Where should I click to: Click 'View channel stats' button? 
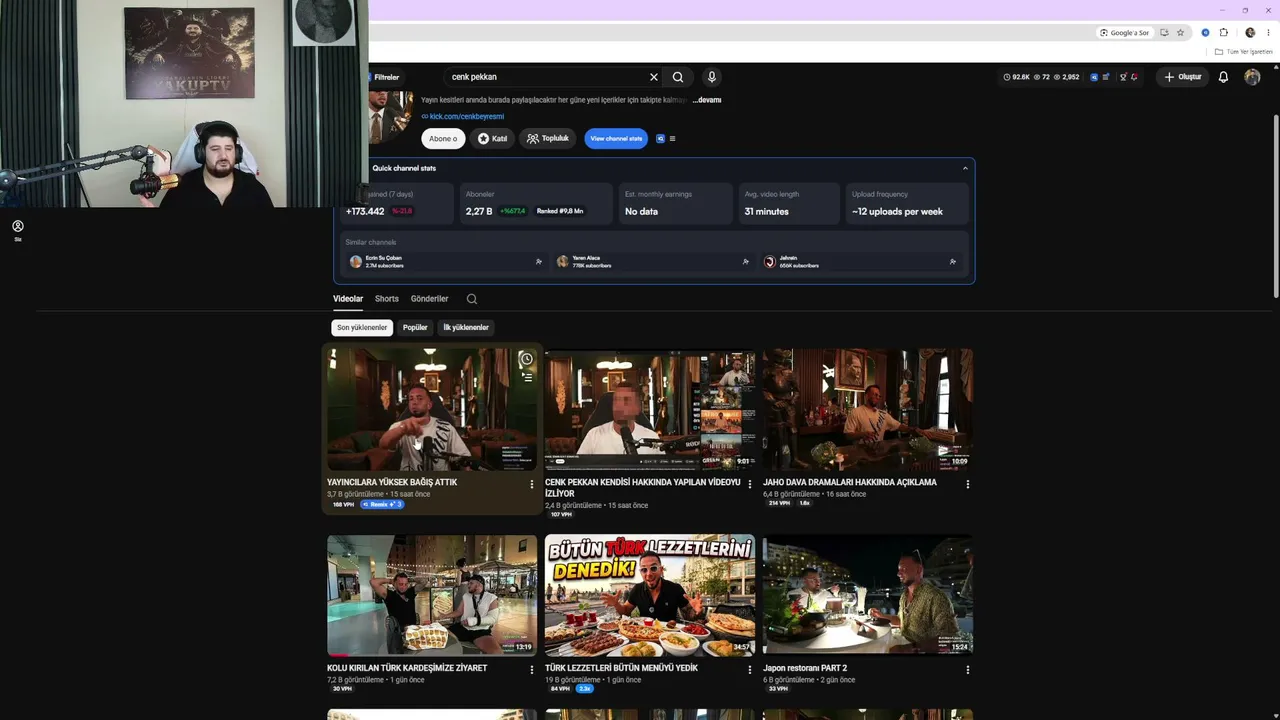click(x=616, y=139)
